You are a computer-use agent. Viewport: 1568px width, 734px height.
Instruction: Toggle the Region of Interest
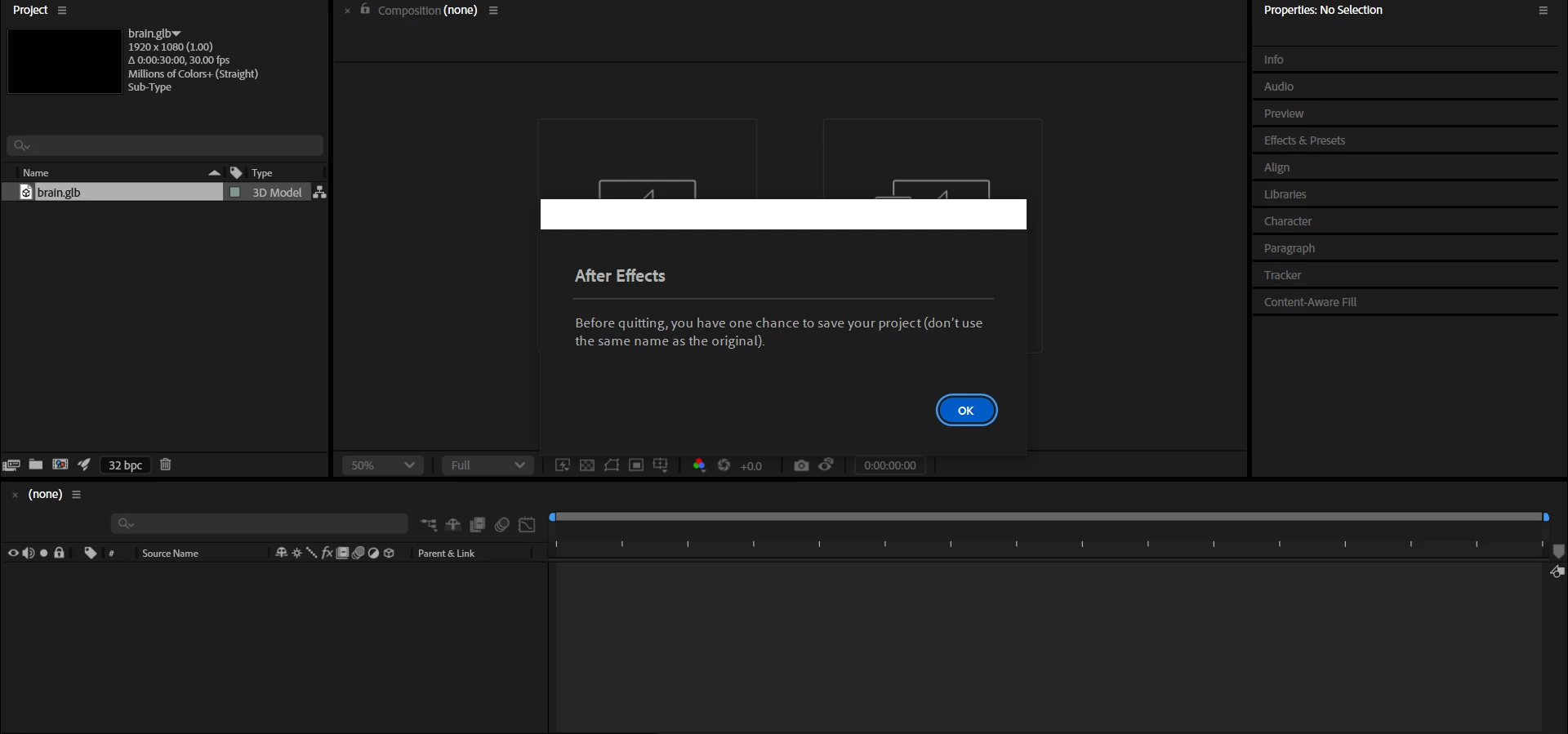point(636,465)
